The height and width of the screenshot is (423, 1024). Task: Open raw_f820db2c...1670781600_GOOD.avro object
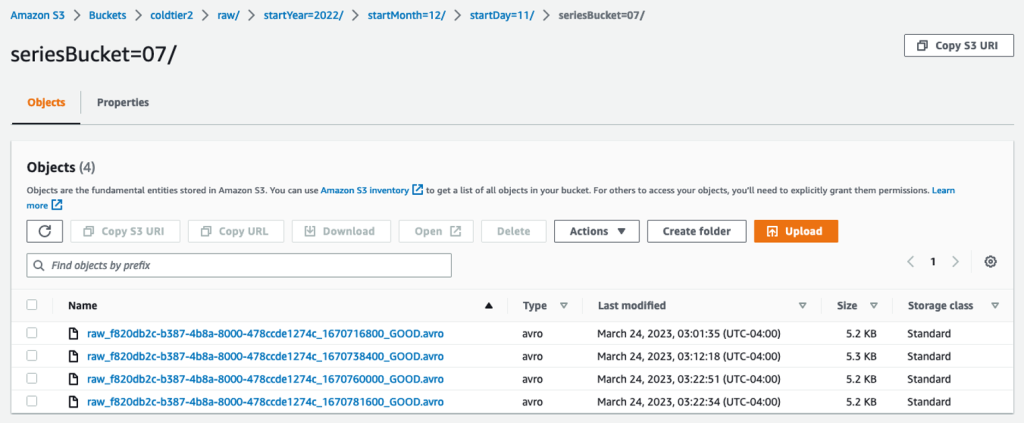pos(265,402)
